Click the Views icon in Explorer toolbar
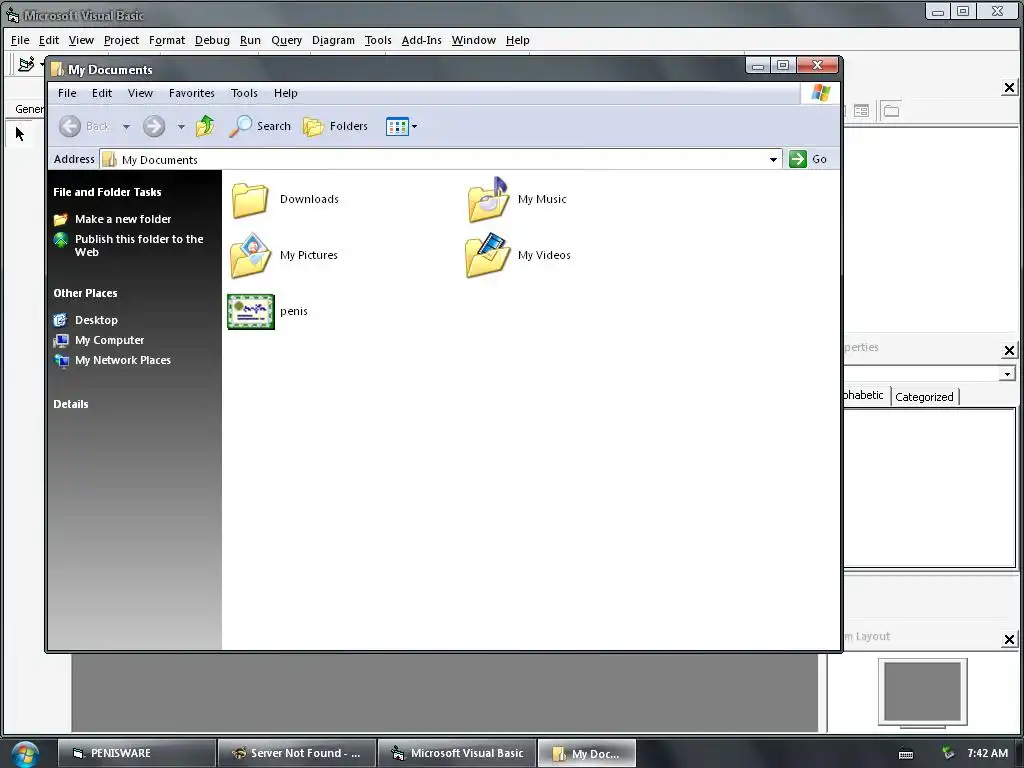 (x=397, y=126)
